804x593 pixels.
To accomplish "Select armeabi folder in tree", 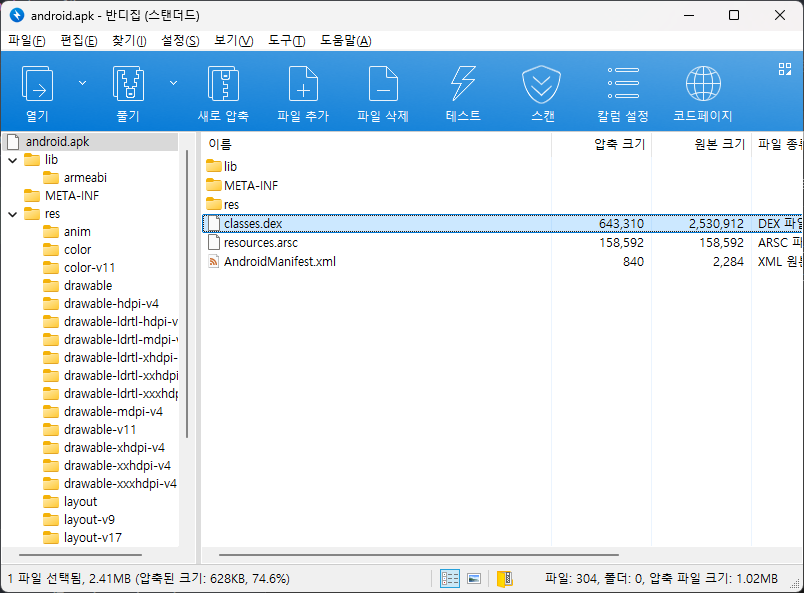I will pyautogui.click(x=85, y=178).
